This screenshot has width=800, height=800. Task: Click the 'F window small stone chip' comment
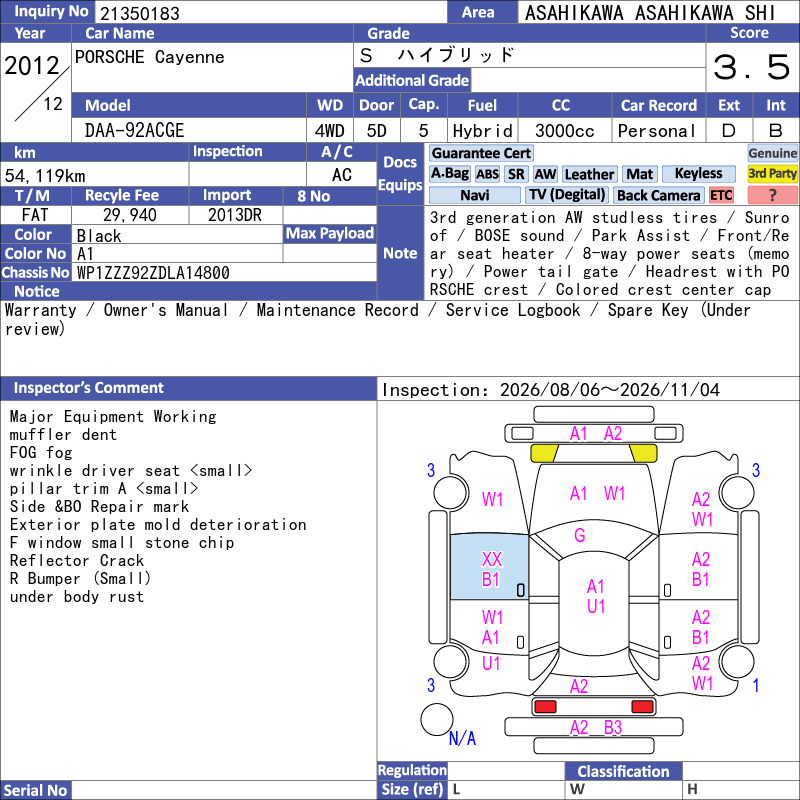point(121,542)
